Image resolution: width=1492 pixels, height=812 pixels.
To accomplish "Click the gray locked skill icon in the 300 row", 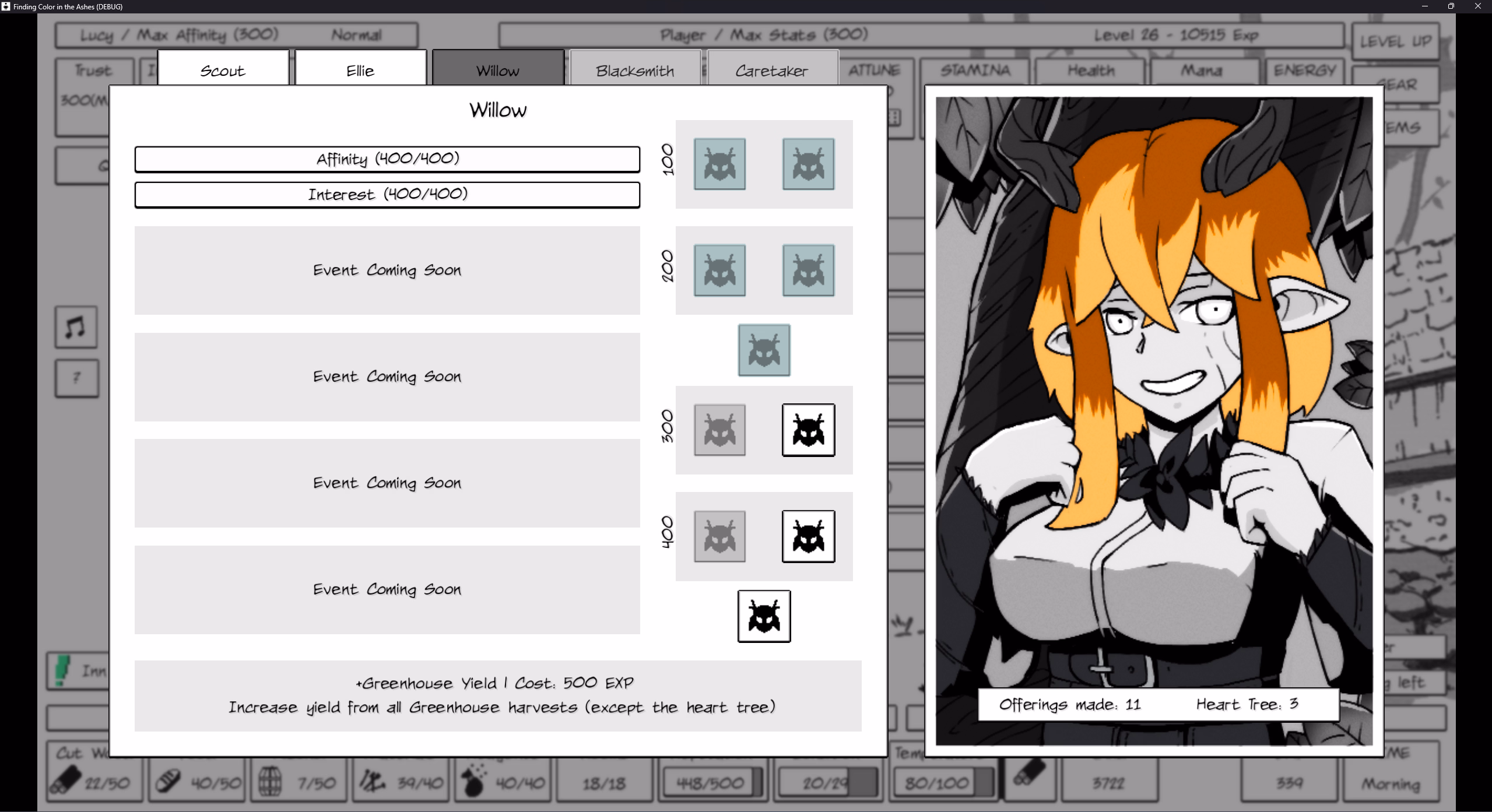I will click(719, 430).
